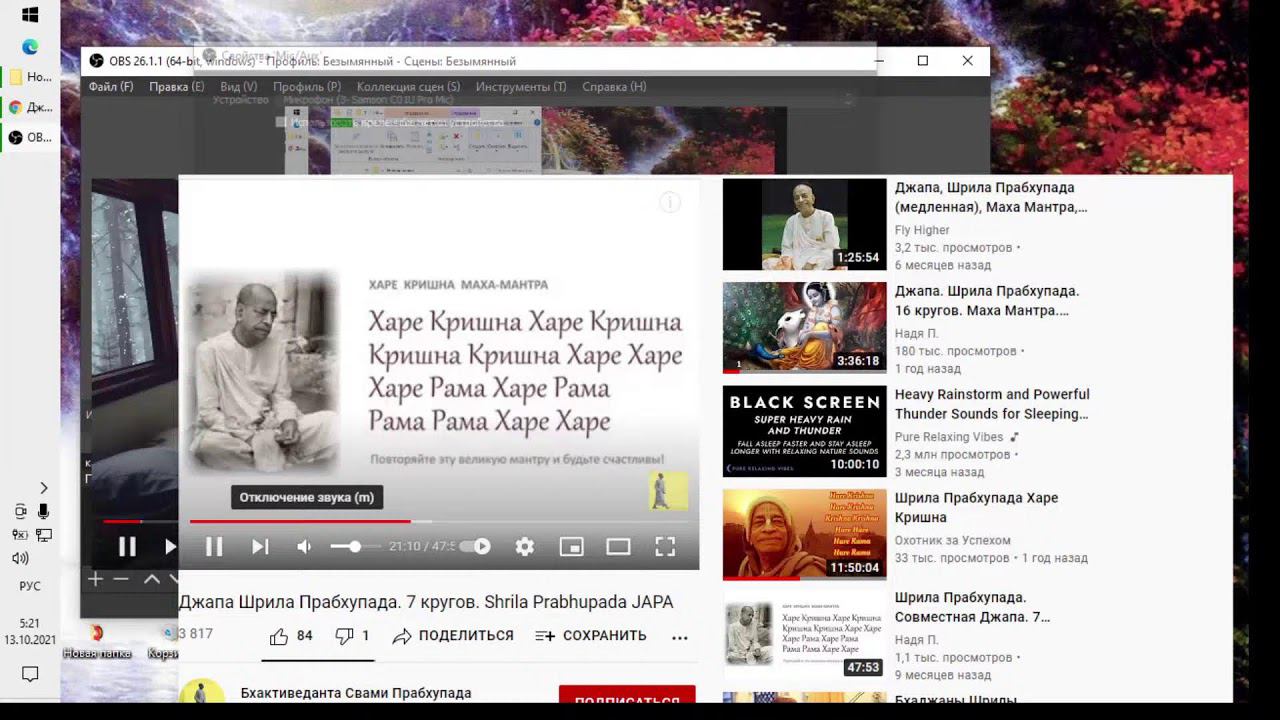Open OBS Инструменты (T) menu

pyautogui.click(x=521, y=87)
